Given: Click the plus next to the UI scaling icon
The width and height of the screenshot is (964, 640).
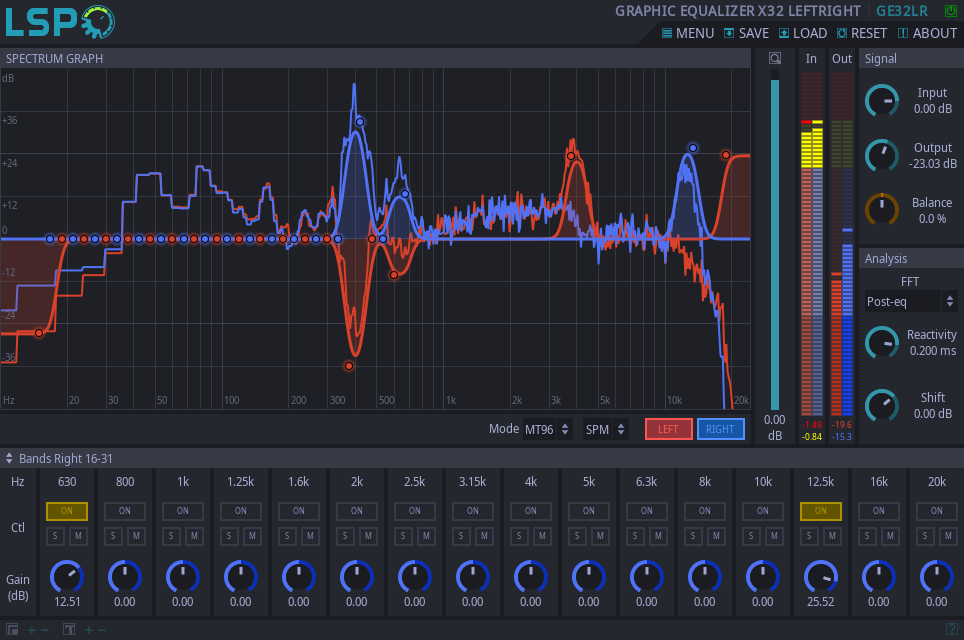Looking at the screenshot, I should tap(31, 630).
